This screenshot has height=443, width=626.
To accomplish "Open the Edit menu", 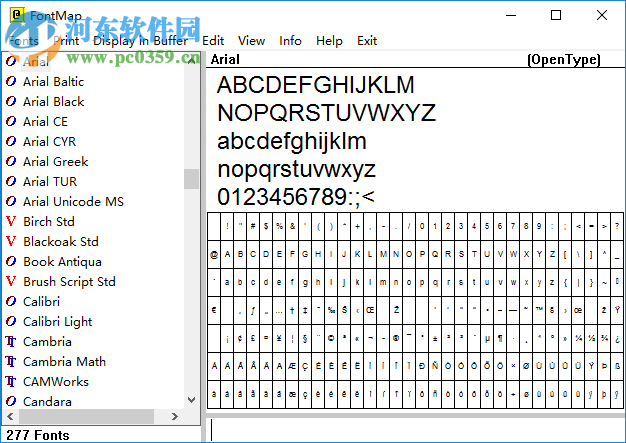I will [x=213, y=41].
